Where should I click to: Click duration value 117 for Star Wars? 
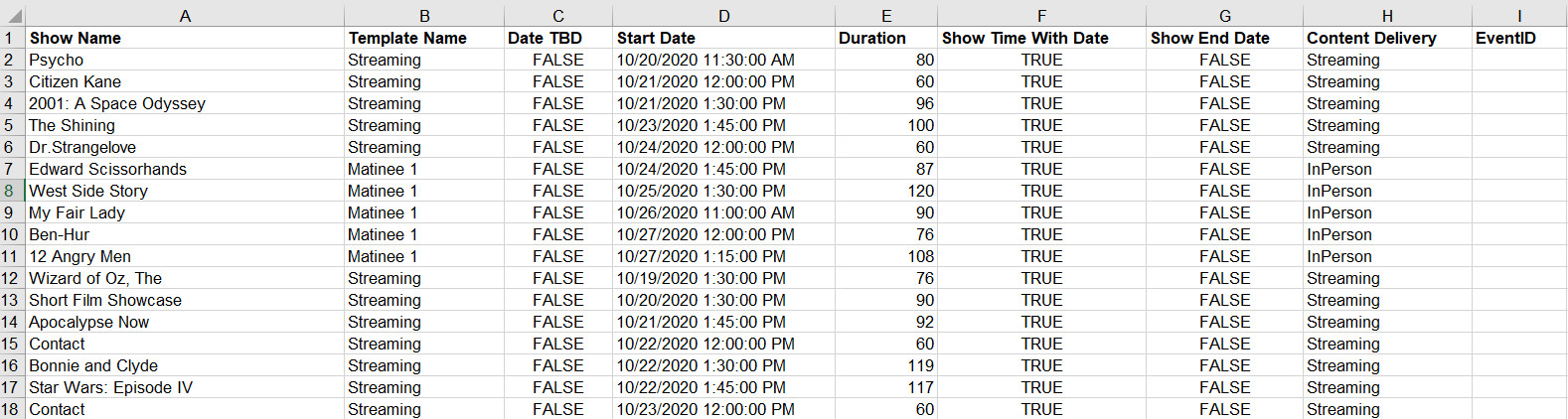[x=886, y=387]
